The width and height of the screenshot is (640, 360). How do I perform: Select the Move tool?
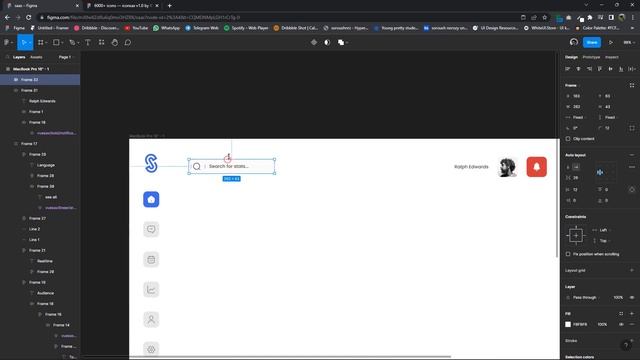pyautogui.click(x=24, y=42)
